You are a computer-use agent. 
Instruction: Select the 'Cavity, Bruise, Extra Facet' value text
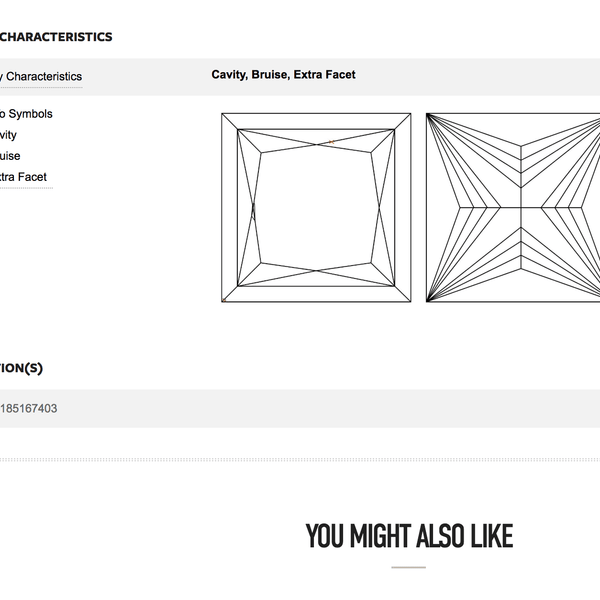[283, 75]
